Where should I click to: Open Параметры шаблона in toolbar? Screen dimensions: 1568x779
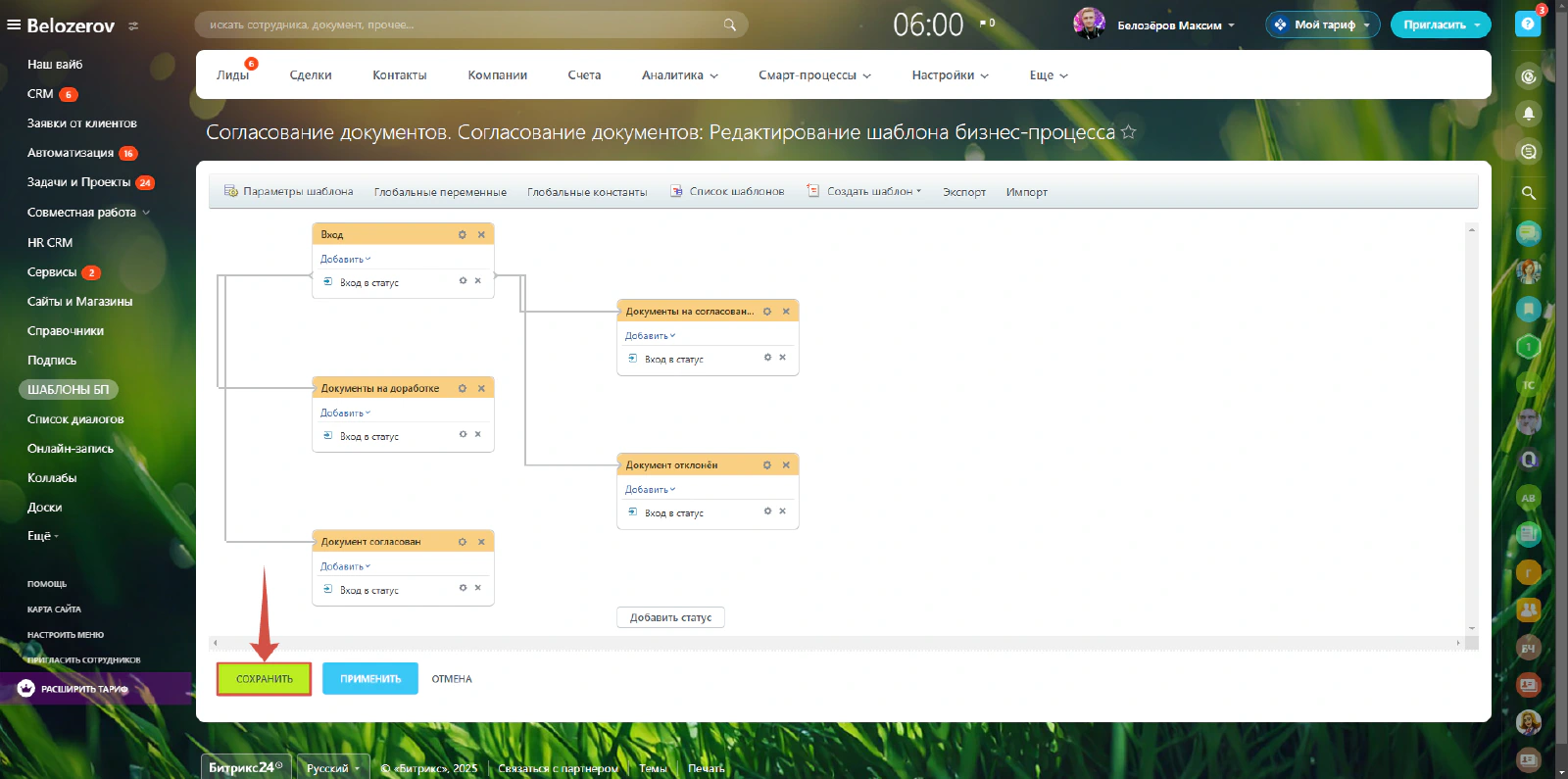(x=288, y=191)
